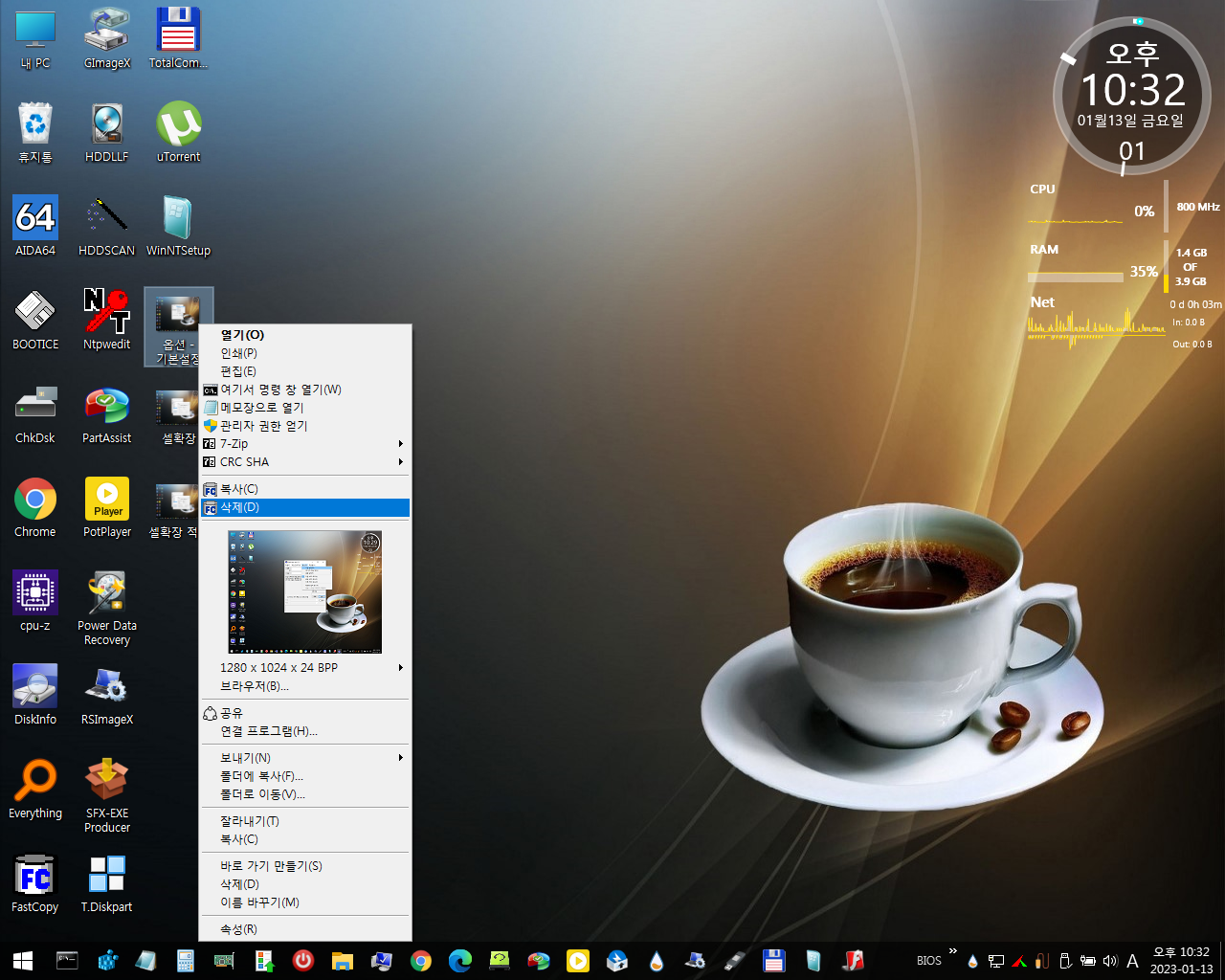Open RSImageX desktop icon
The height and width of the screenshot is (980, 1225).
point(107,696)
